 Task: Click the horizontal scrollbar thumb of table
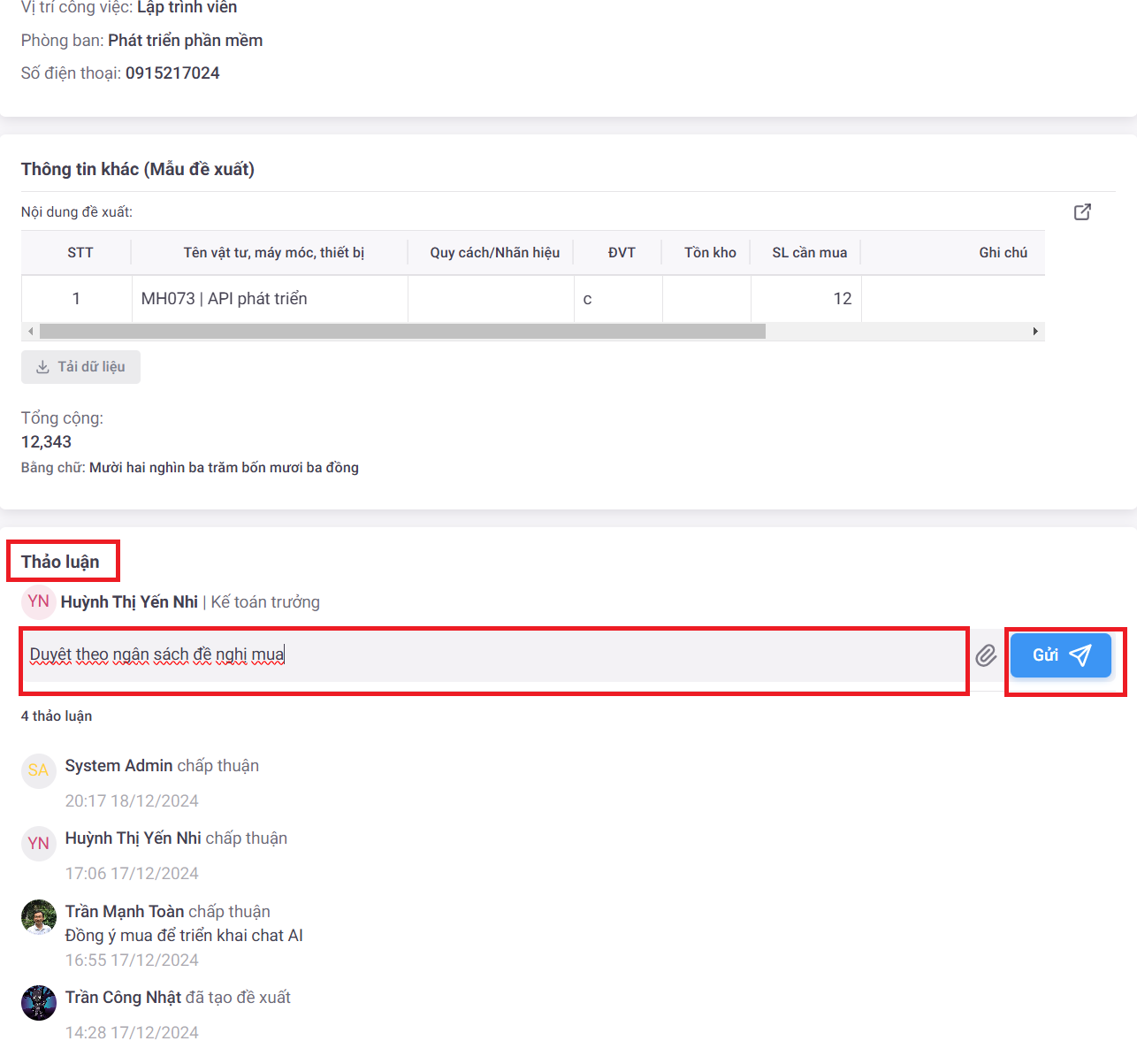coord(402,332)
